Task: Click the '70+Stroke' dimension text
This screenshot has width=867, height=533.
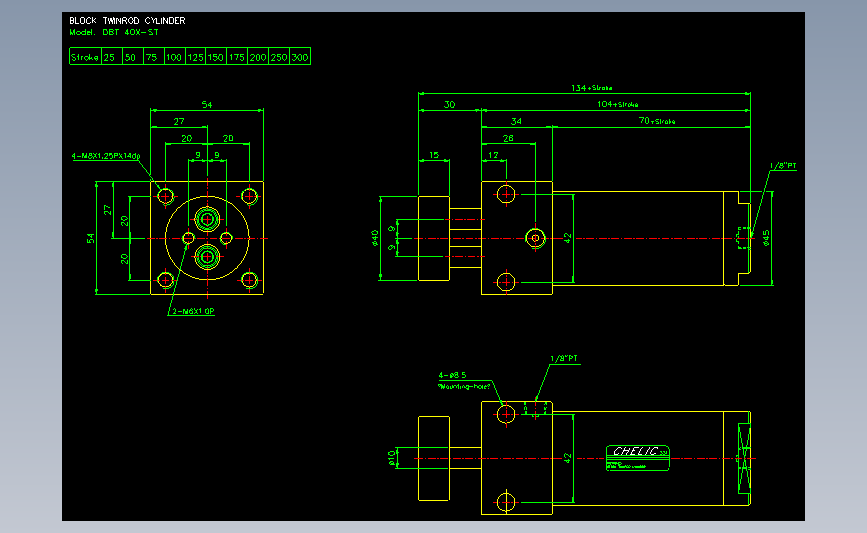Action: (x=657, y=121)
